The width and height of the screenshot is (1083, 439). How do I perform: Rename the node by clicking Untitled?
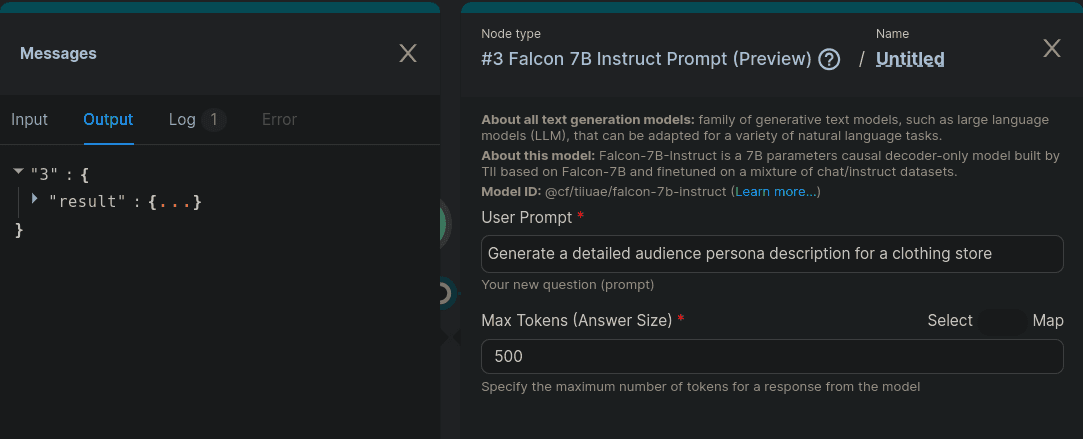(910, 59)
